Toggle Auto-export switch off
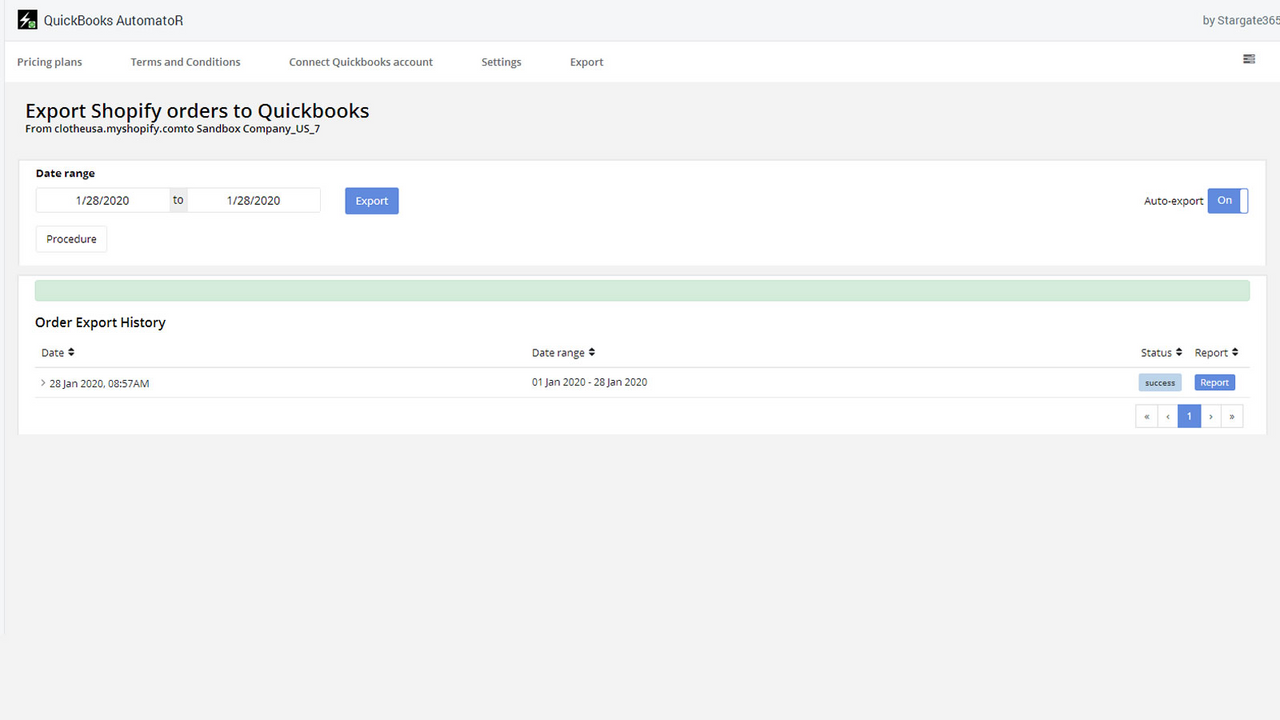Screen dimensions: 1280x720 (x=1228, y=201)
